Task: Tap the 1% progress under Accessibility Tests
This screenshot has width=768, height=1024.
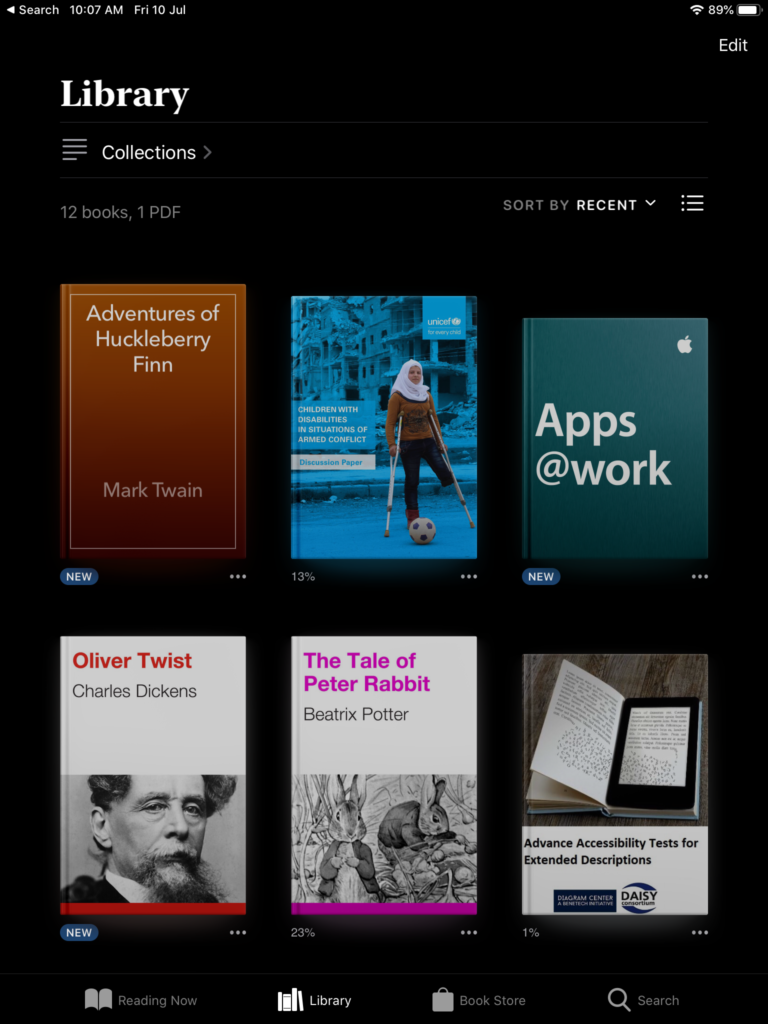Action: [x=530, y=933]
